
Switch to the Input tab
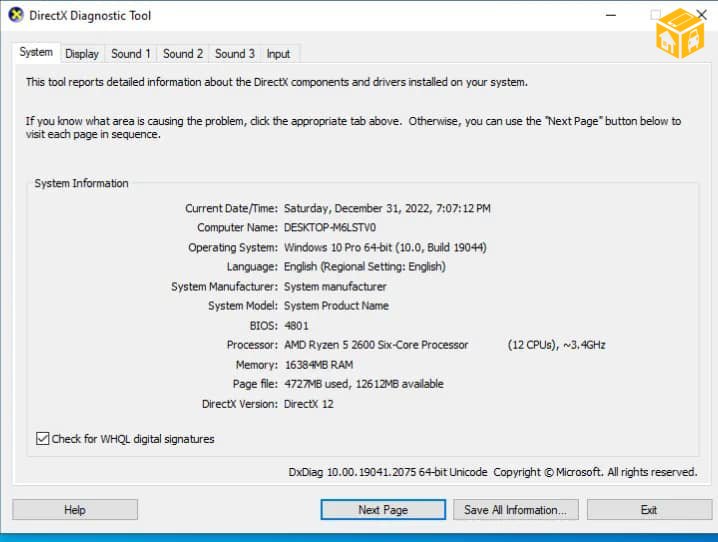click(x=279, y=54)
